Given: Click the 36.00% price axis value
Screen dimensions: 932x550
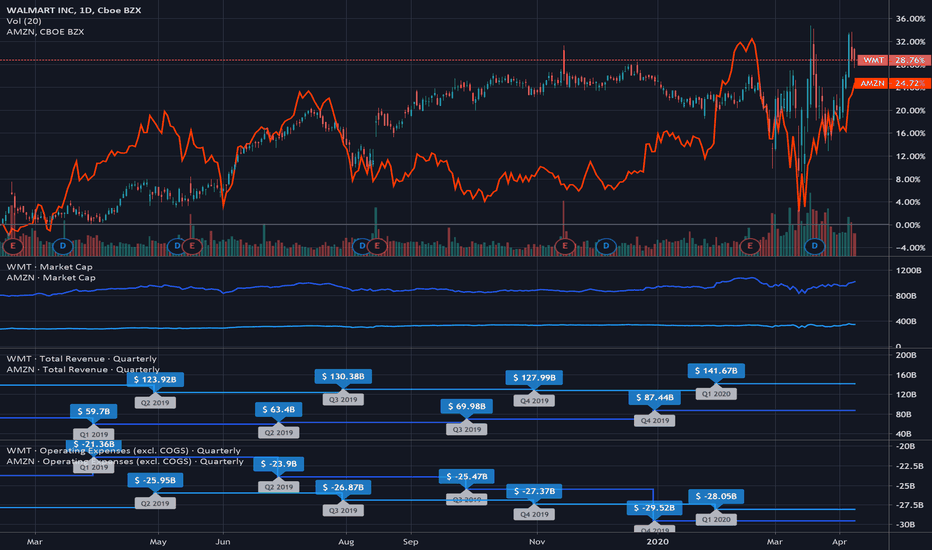Looking at the screenshot, I should (x=910, y=19).
